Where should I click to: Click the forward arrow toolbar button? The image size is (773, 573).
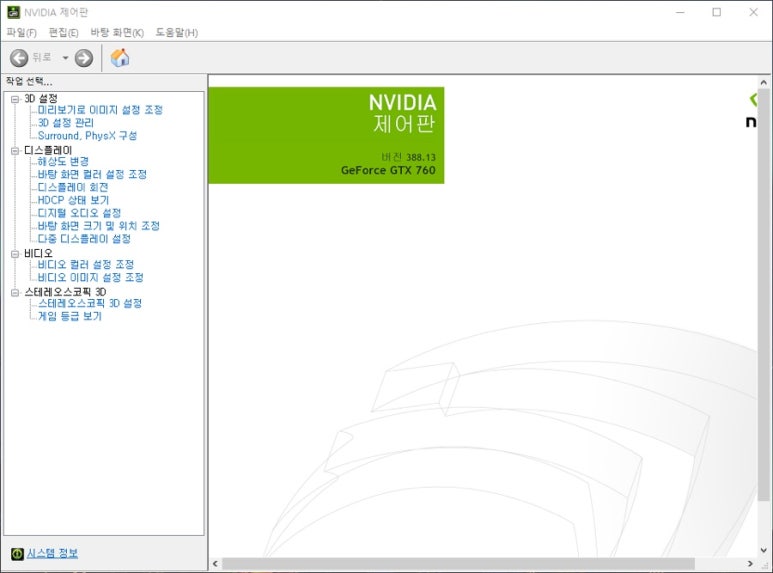[84, 58]
